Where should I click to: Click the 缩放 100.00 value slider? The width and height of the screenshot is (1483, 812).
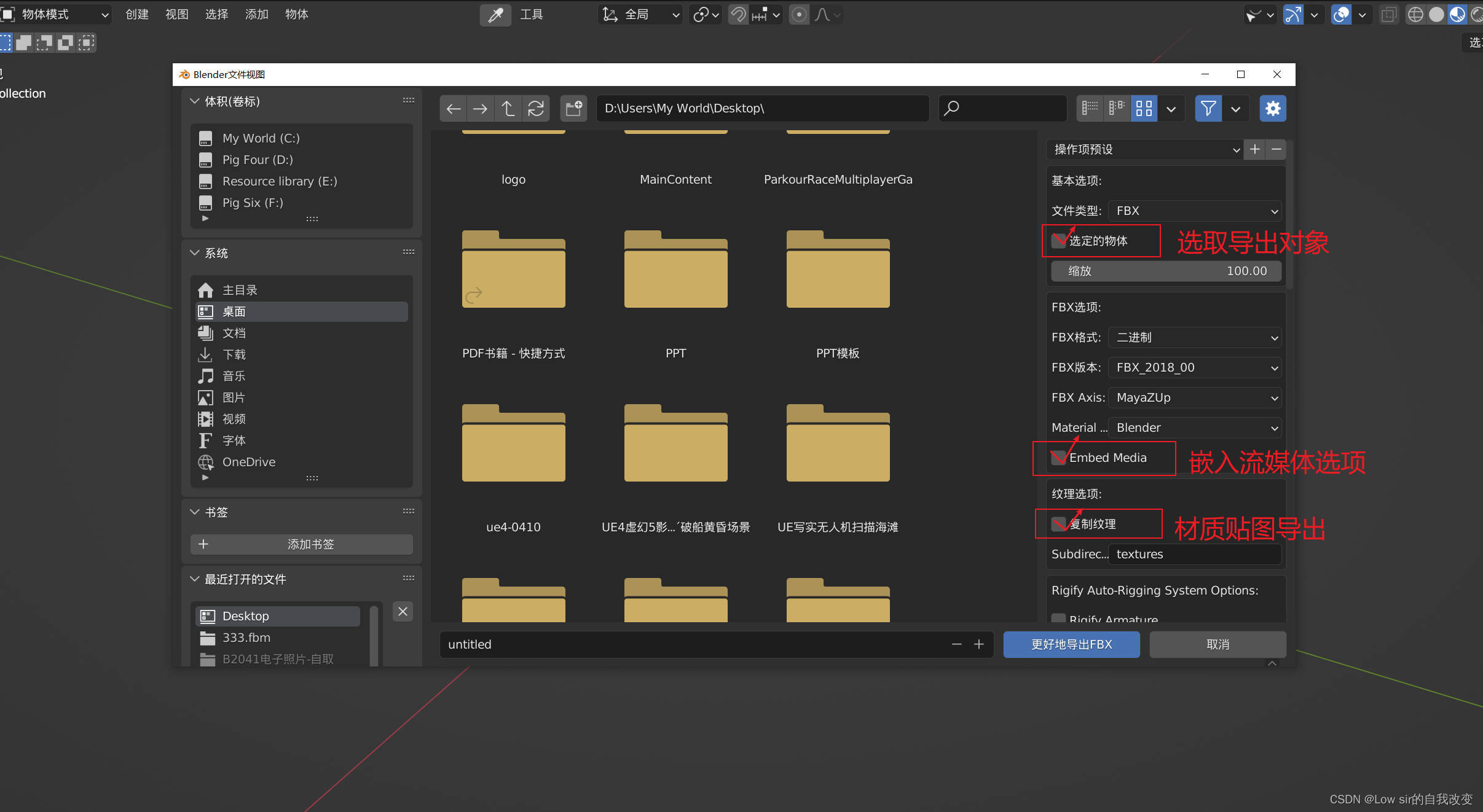coord(1166,271)
